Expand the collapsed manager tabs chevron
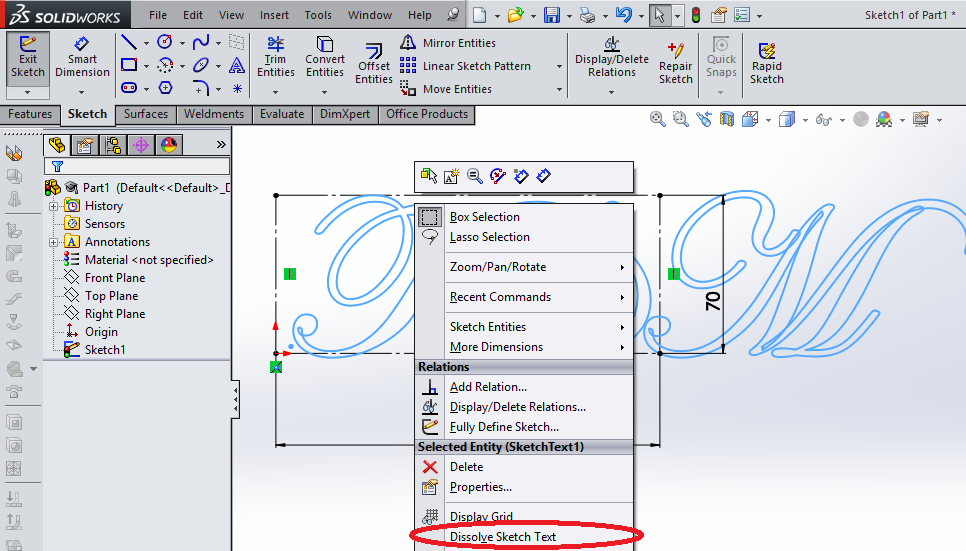The height and width of the screenshot is (551, 966). coord(221,145)
